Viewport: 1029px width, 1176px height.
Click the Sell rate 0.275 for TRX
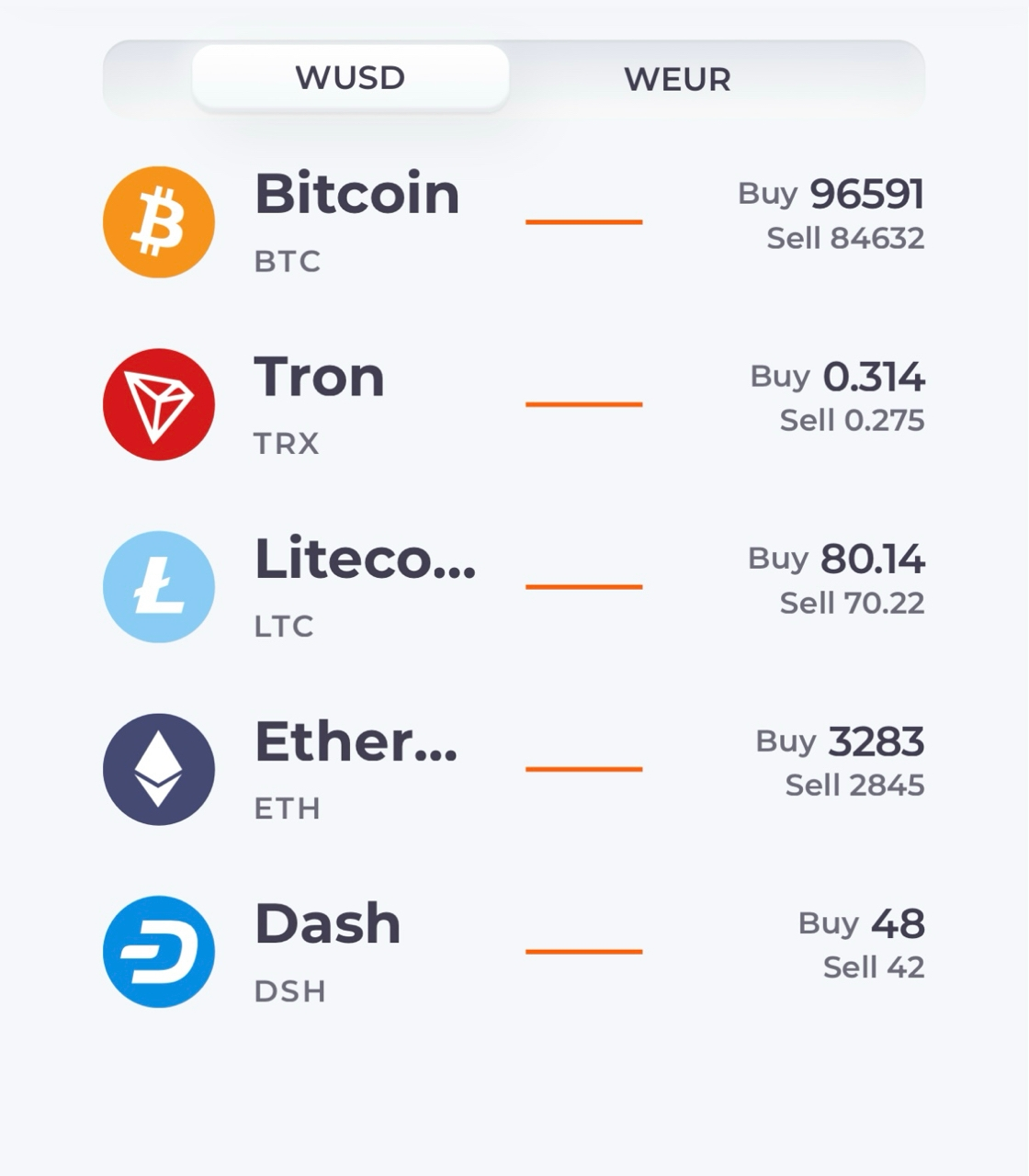(853, 420)
